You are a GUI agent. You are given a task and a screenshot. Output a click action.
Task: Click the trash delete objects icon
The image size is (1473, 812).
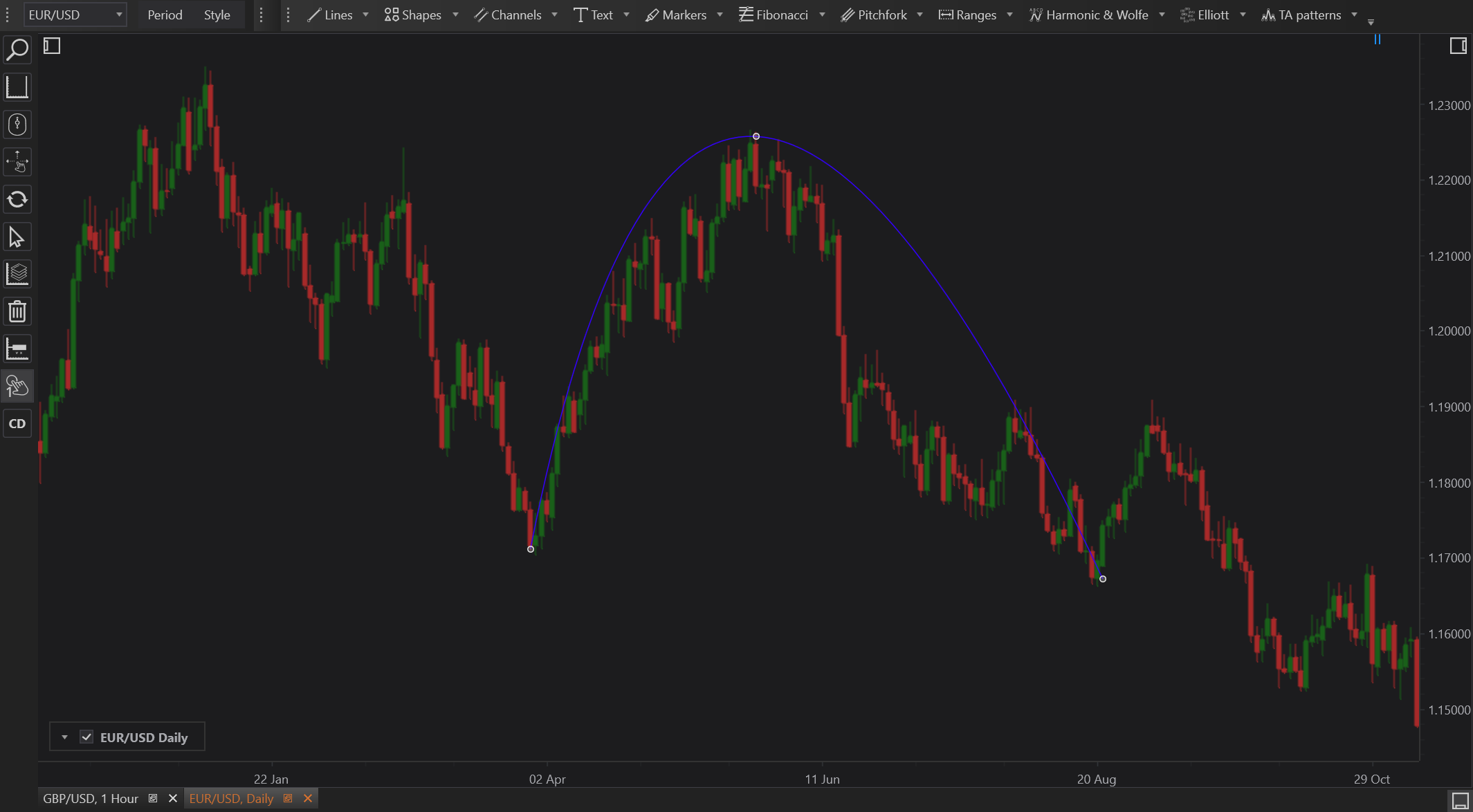click(17, 312)
